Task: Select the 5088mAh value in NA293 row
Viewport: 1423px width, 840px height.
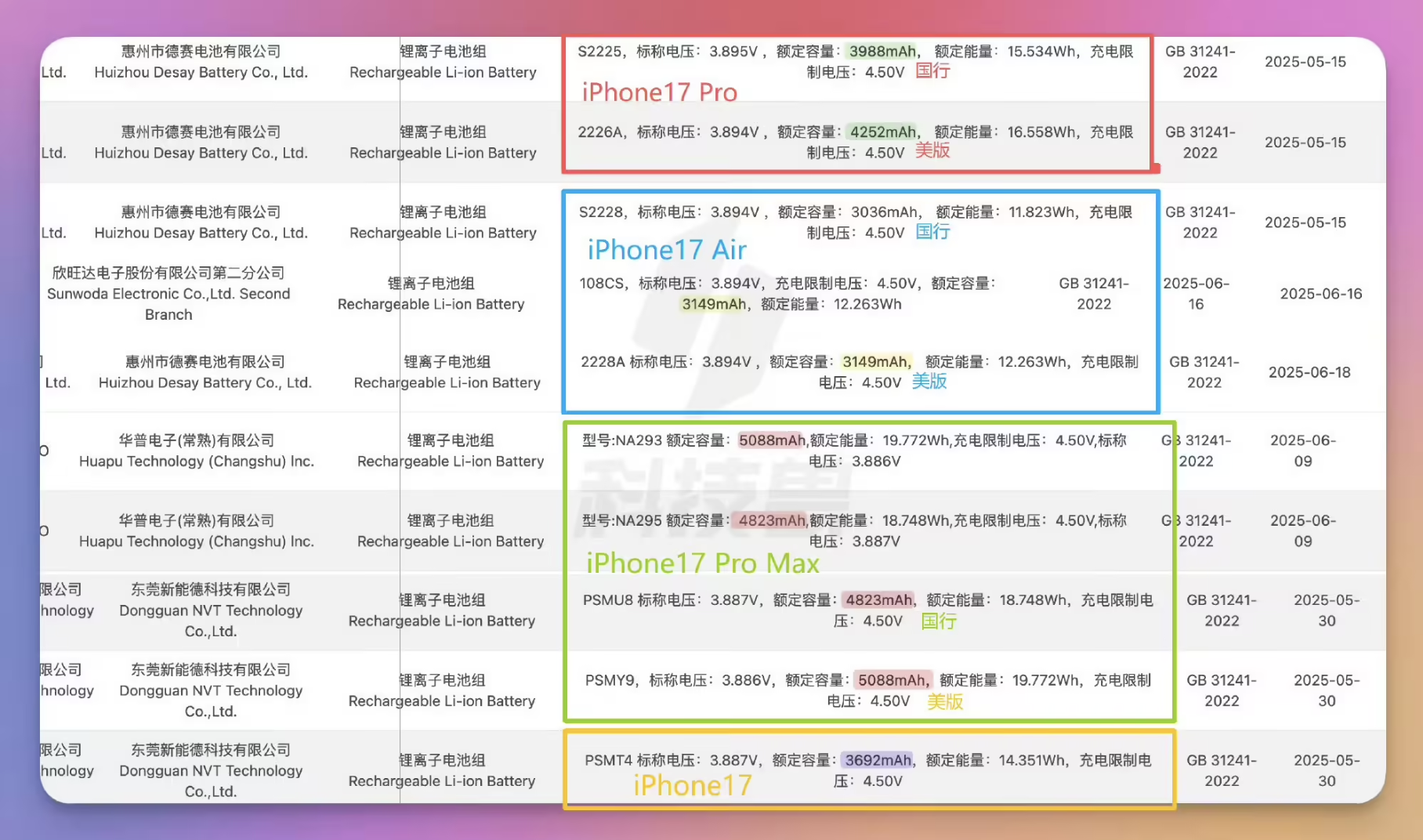Action: point(772,440)
